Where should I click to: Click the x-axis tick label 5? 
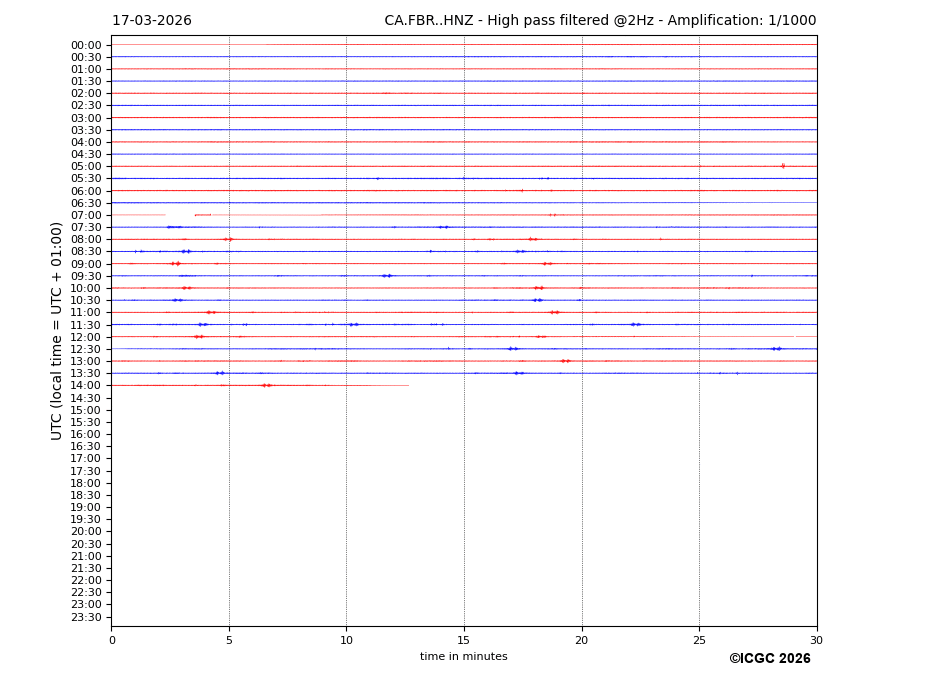pos(229,640)
